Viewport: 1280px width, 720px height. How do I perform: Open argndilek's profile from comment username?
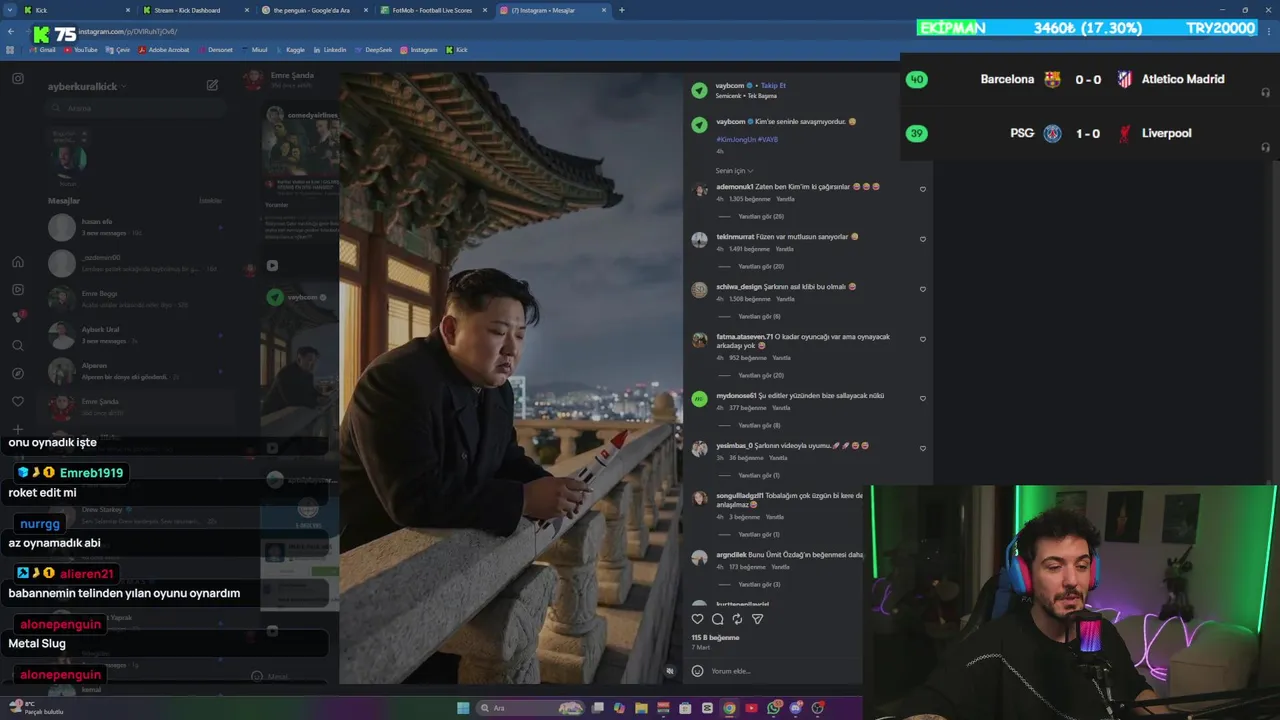[732, 555]
